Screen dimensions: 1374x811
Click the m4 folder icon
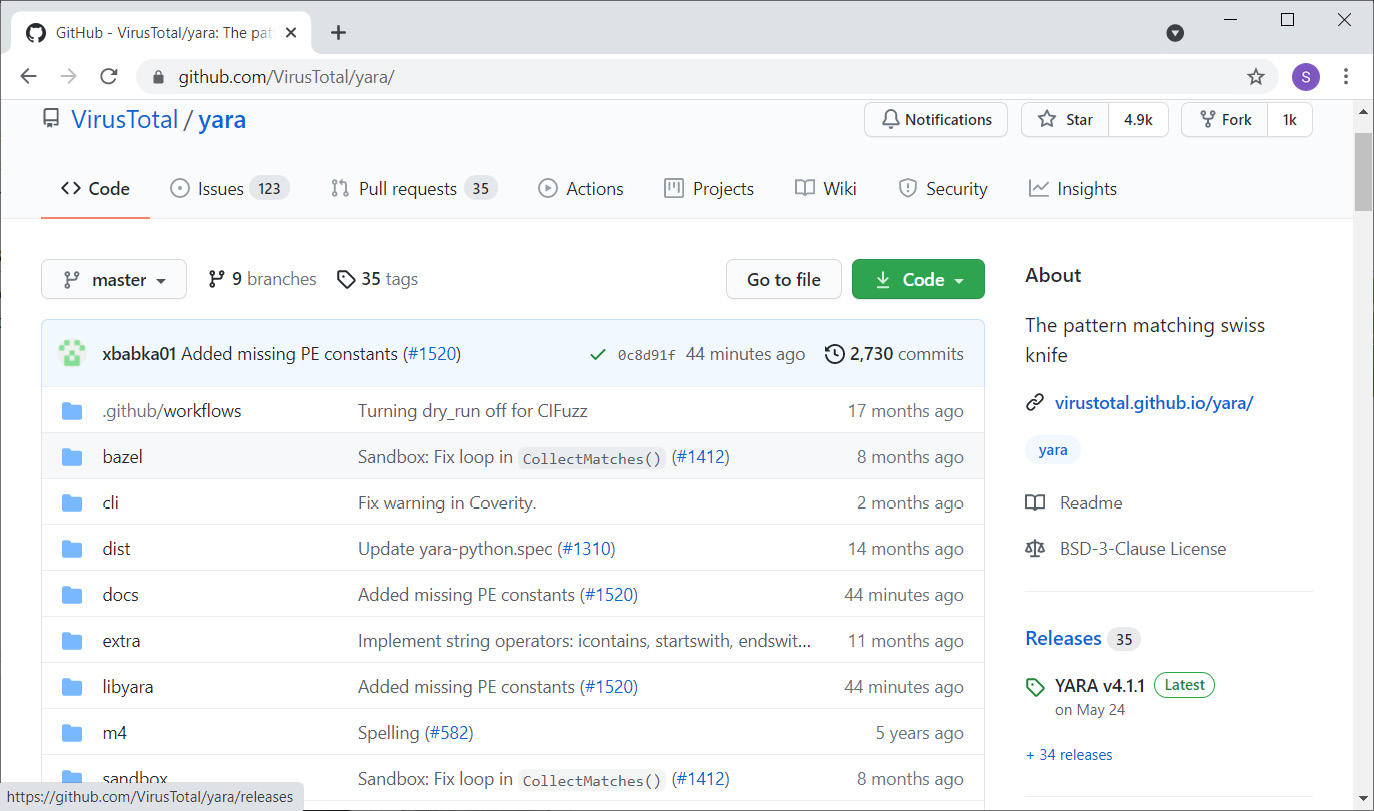click(x=72, y=733)
